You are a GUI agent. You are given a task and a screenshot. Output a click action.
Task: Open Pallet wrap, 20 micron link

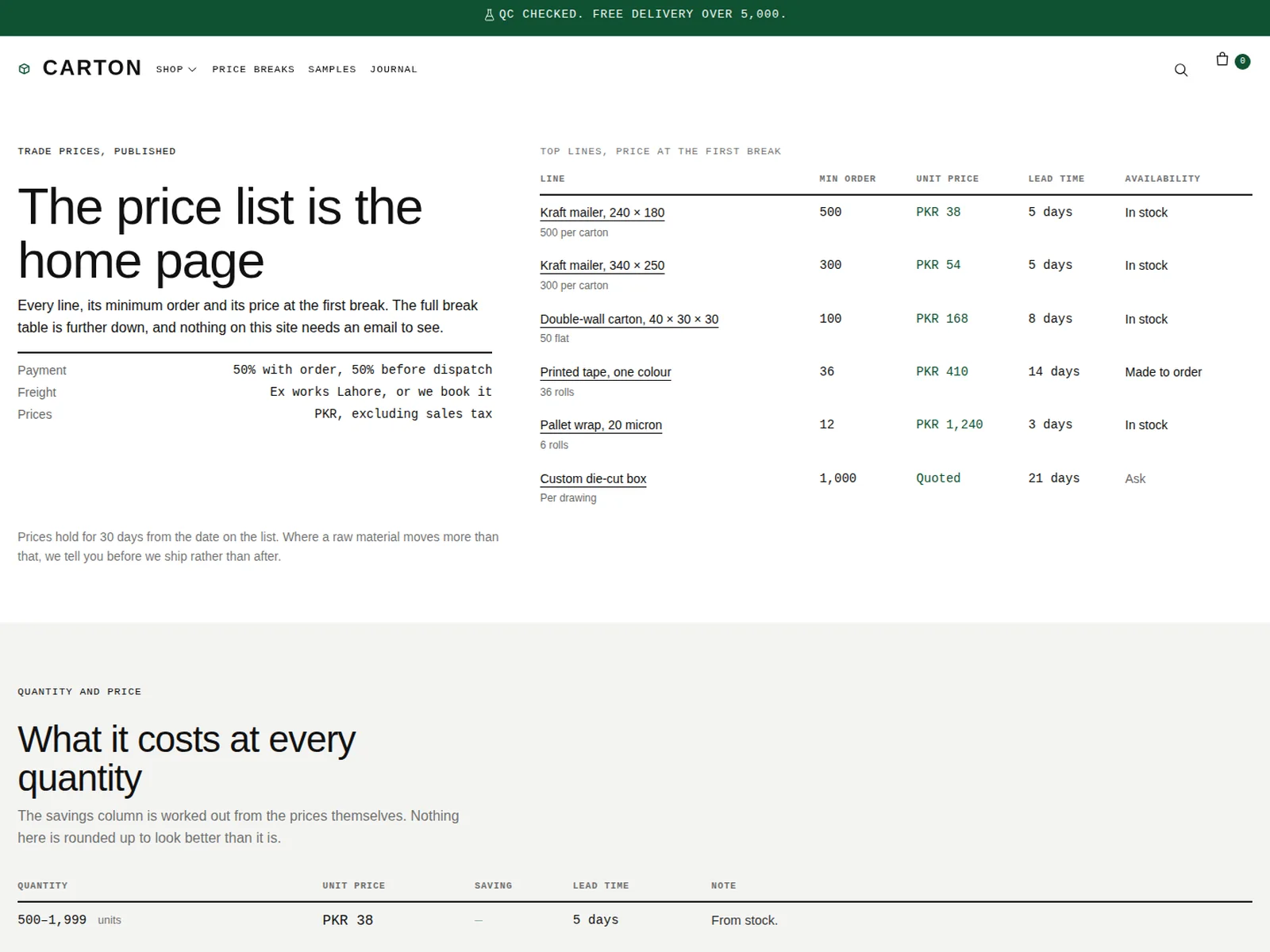(x=601, y=425)
